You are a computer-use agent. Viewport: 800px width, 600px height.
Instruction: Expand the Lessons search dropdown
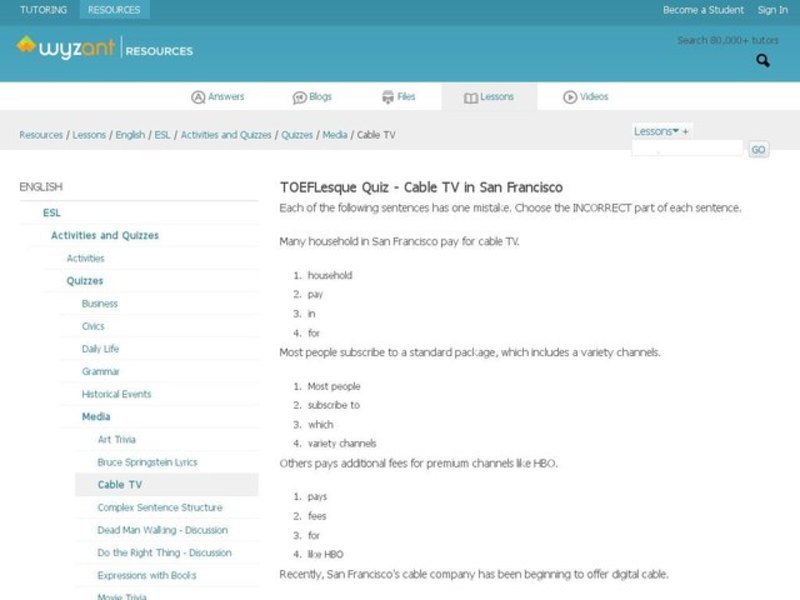tap(656, 131)
